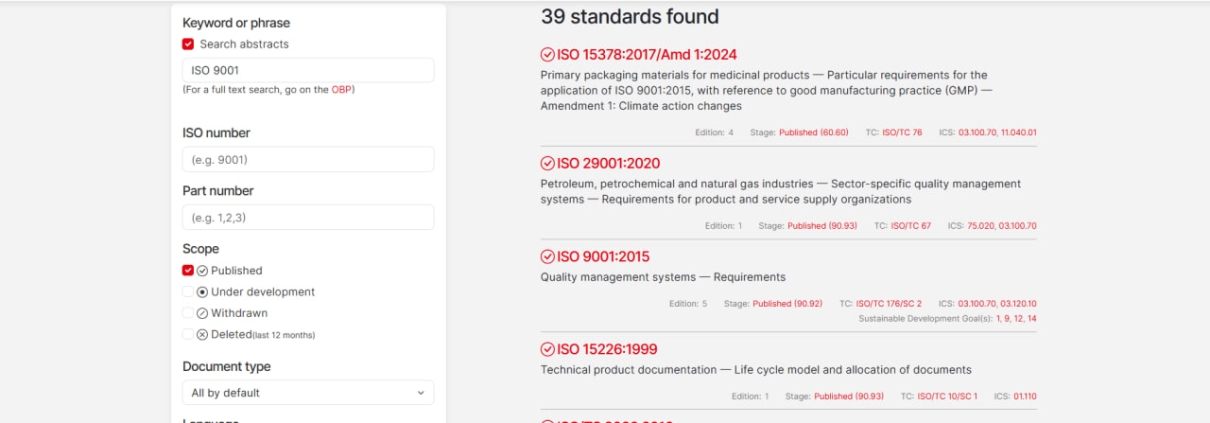Click the Document type dropdown chevron arrow
This screenshot has width=1210, height=423.
[x=420, y=393]
